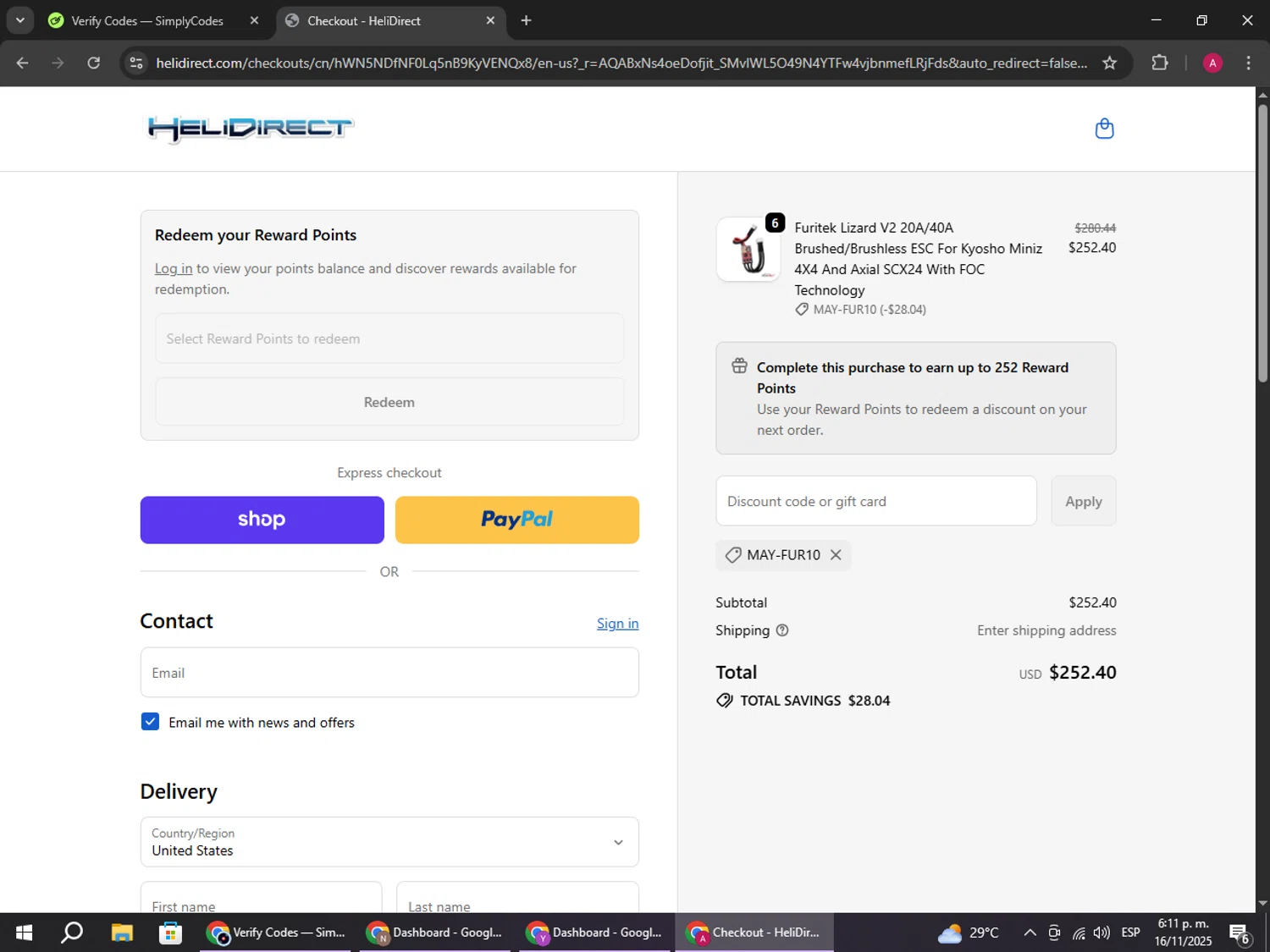Screen dimensions: 1270x952
Task: Click the Meet Now tray icon
Action: coord(1054,933)
